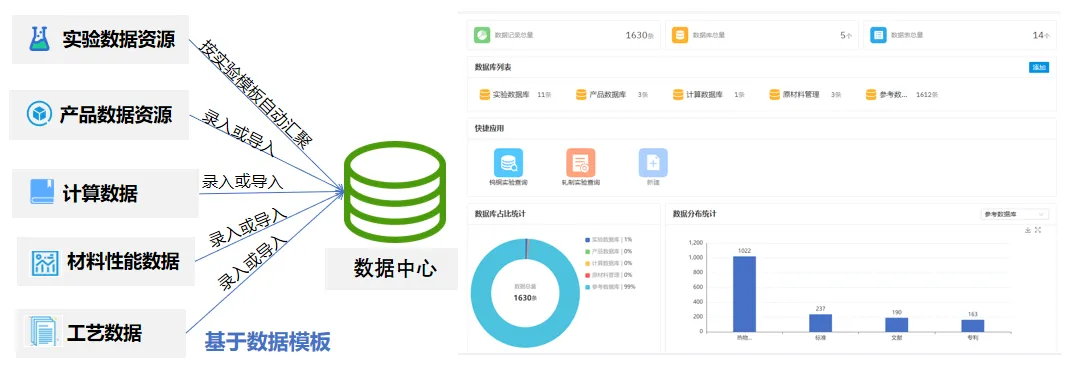Screen dimensions: 1070x389
Task: Click the orange 数据库总量 database icon
Action: [680, 35]
